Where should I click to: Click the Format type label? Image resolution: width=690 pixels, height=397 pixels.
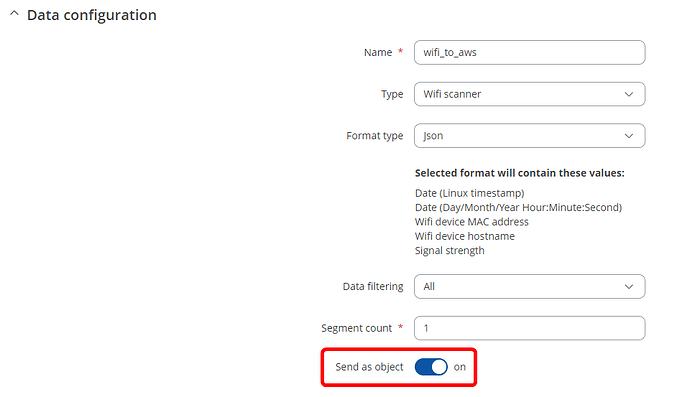click(x=374, y=136)
